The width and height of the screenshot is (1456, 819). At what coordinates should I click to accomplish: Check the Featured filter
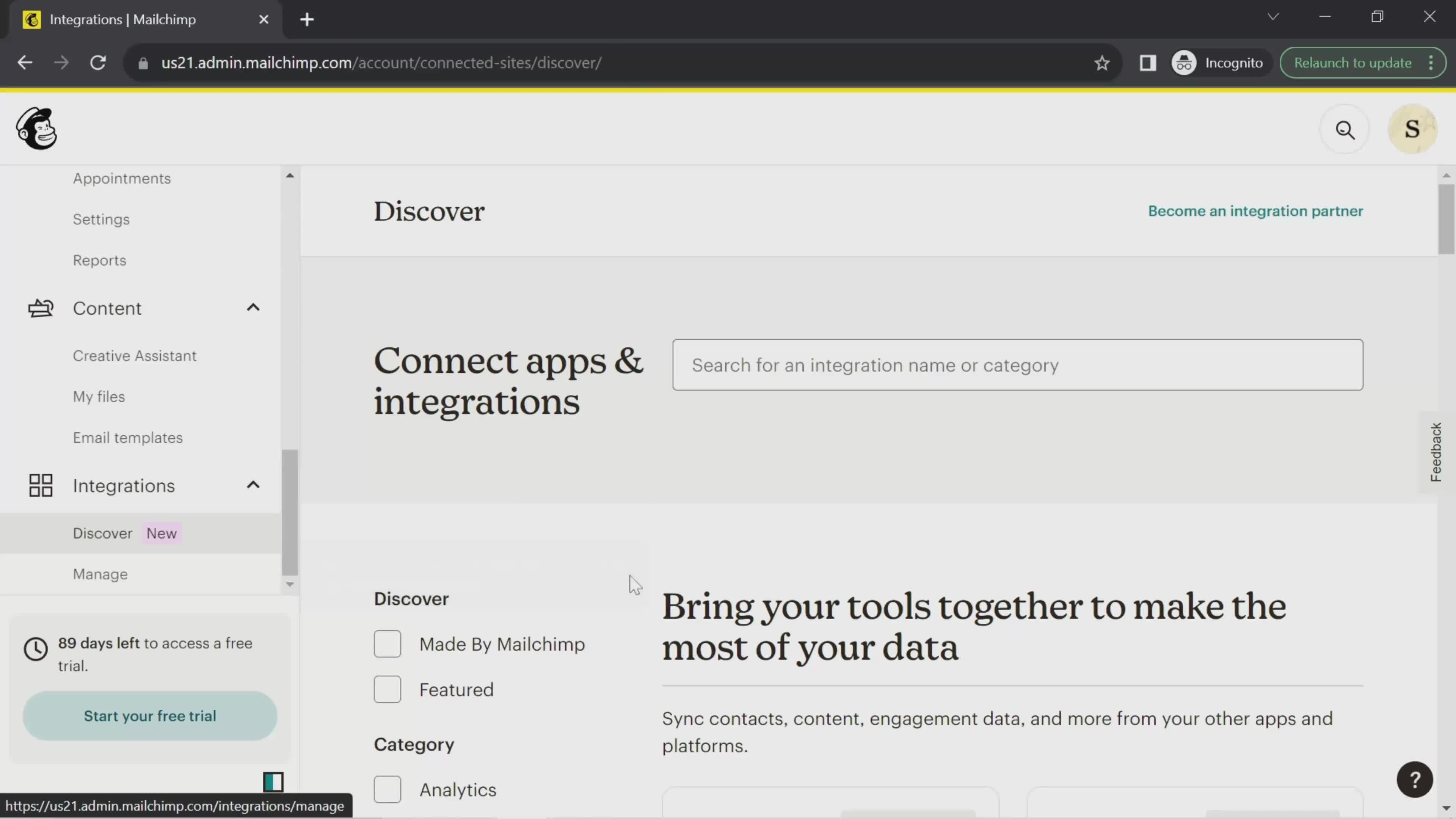click(x=387, y=690)
